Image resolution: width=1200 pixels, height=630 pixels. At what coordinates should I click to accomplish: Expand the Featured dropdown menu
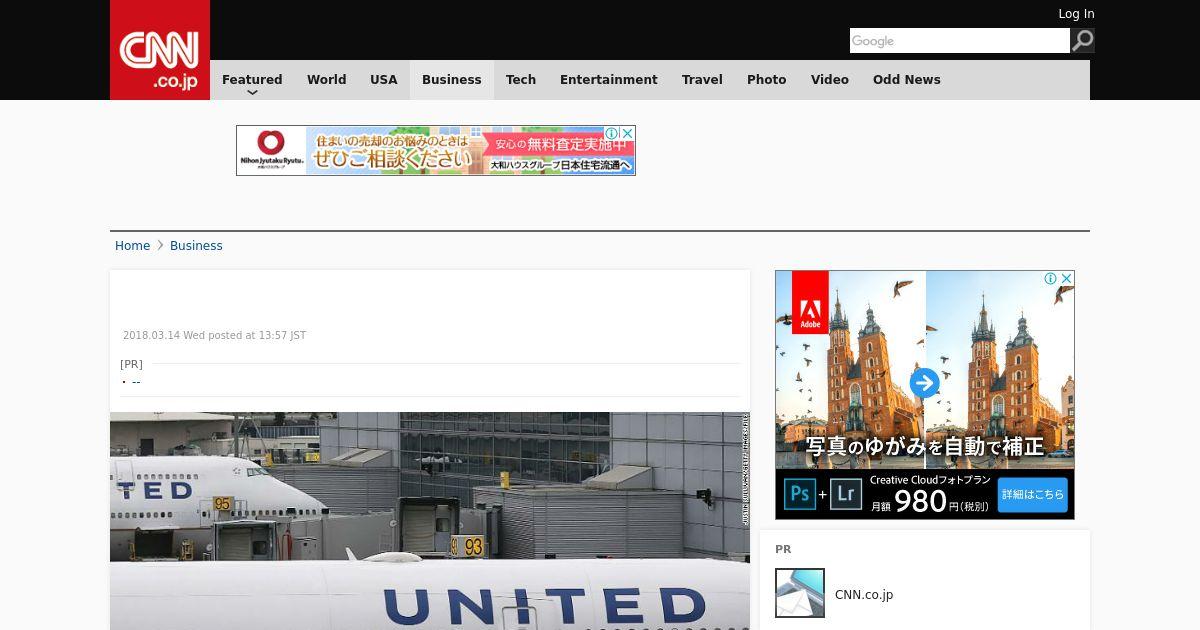[x=252, y=80]
